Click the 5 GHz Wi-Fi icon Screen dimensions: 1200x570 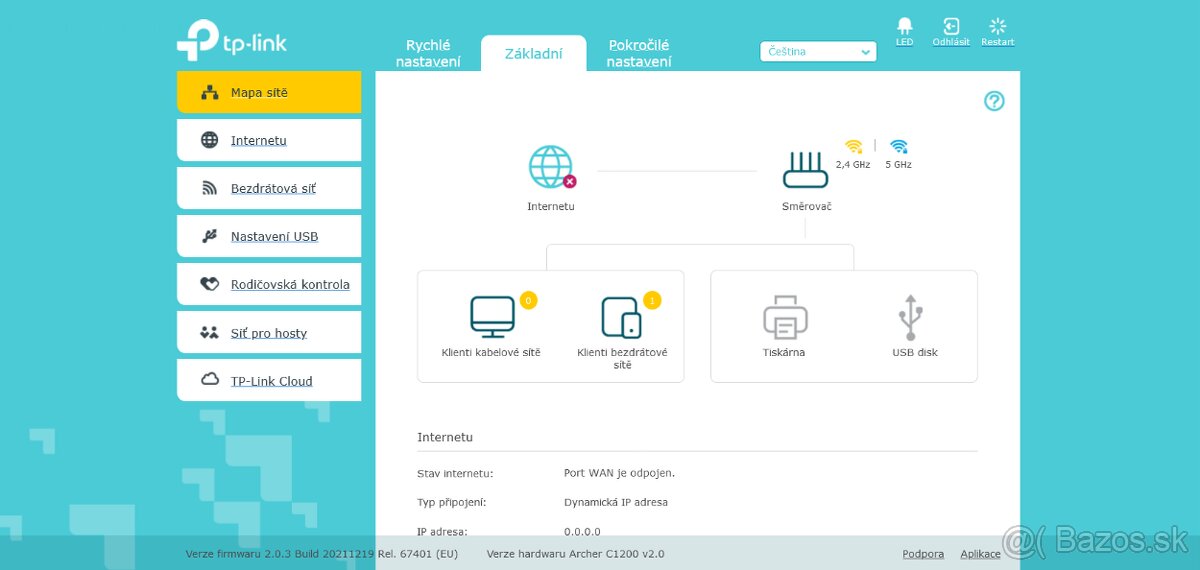point(898,146)
